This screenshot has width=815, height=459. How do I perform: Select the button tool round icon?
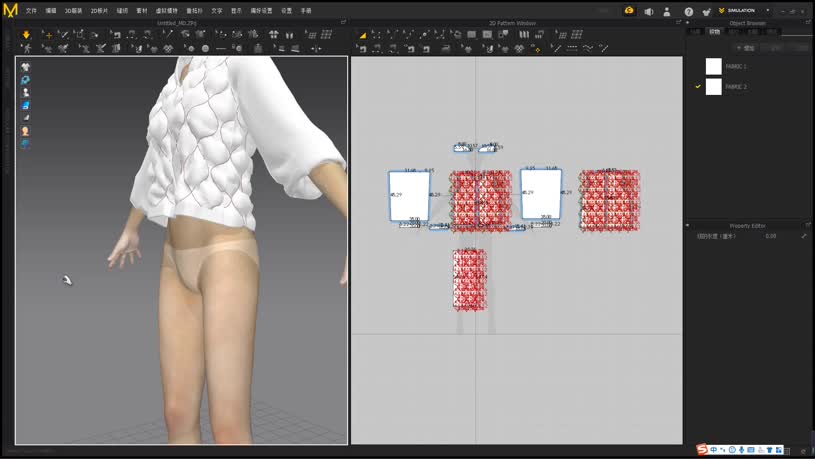click(x=205, y=49)
